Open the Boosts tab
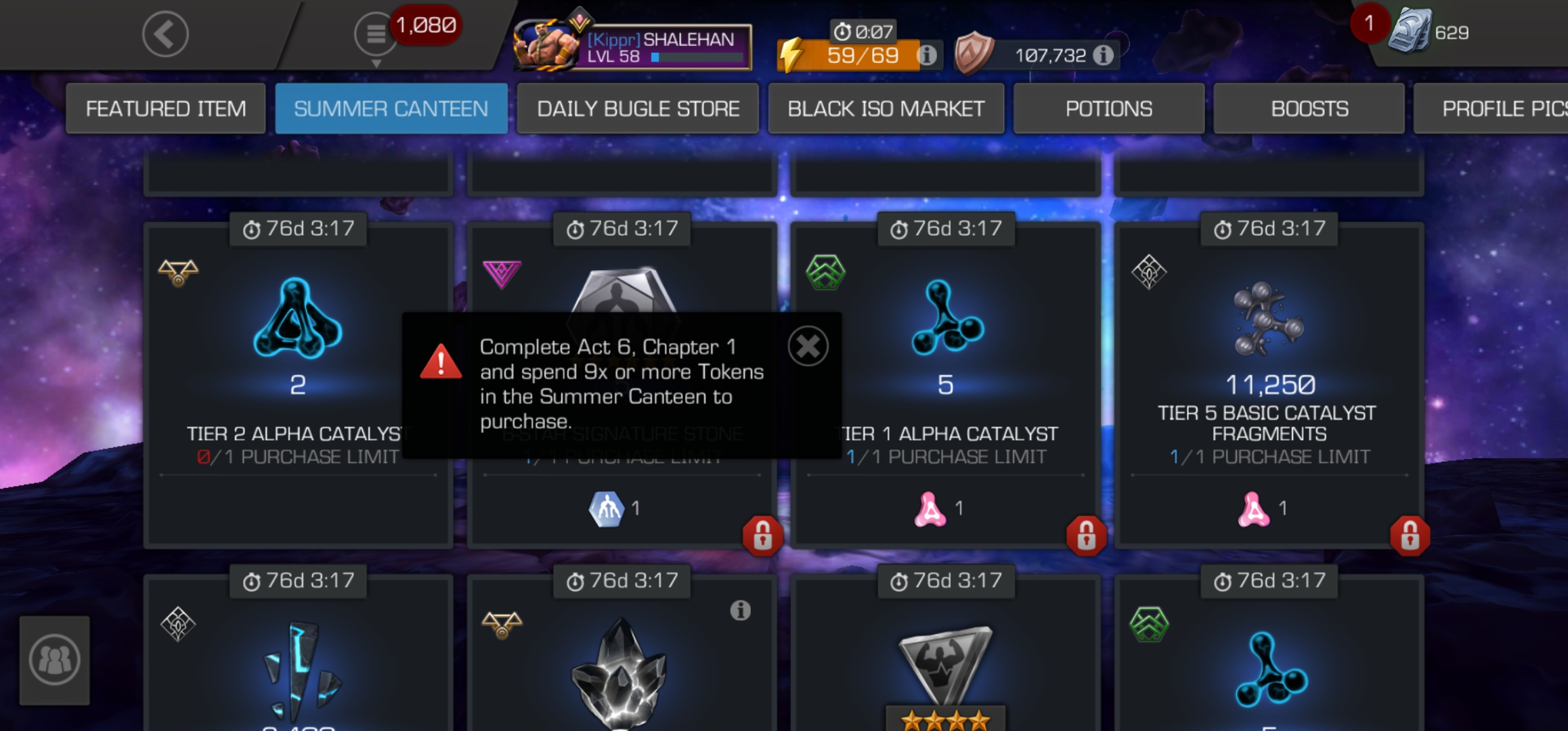The height and width of the screenshot is (731, 1568). 1309,108
